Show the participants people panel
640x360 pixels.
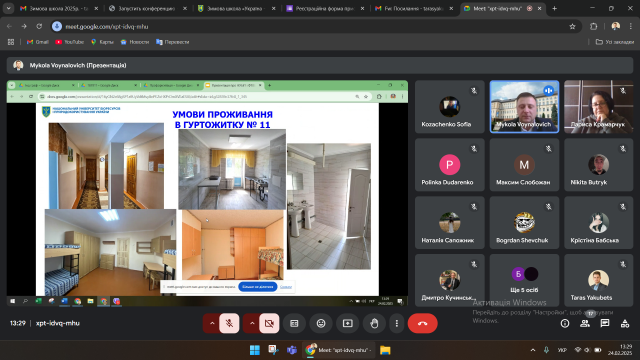(x=585, y=323)
